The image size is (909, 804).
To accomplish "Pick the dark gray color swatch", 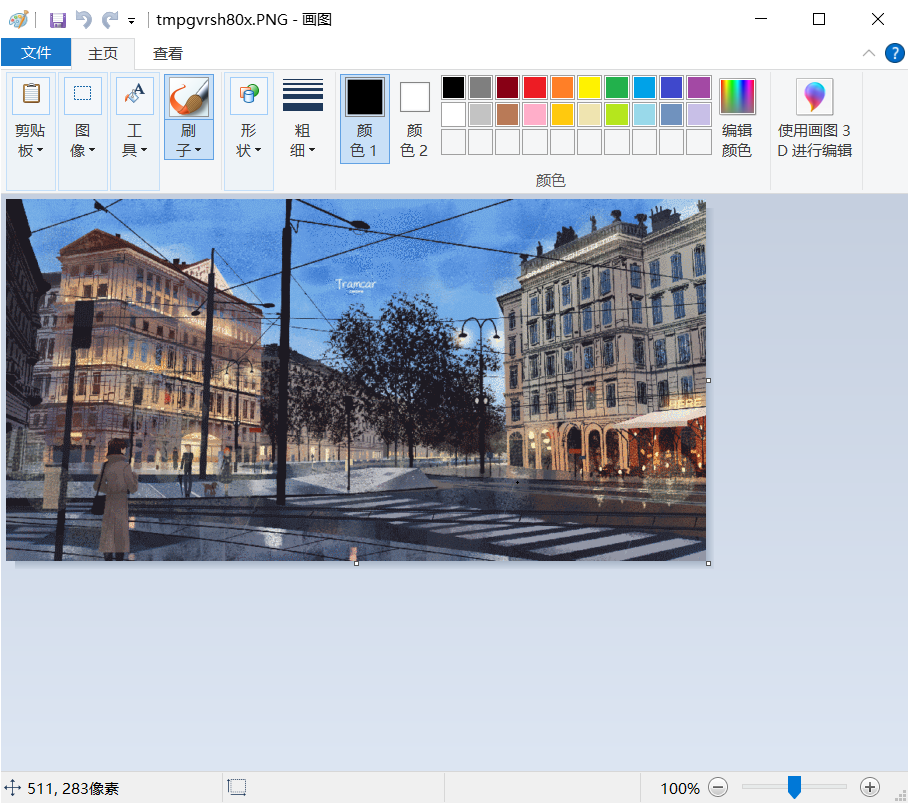I will (481, 88).
